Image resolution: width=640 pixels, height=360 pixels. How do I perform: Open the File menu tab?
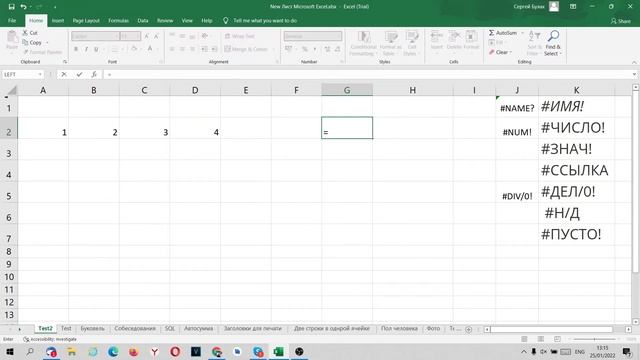point(12,20)
